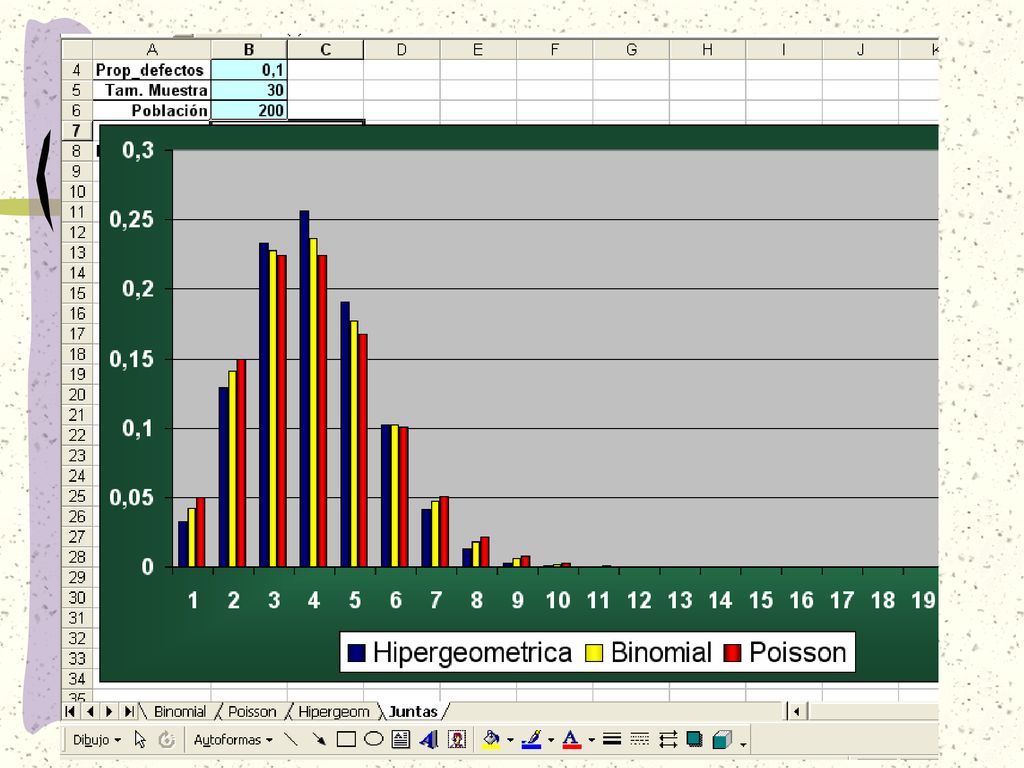Select the Line drawing tool

pyautogui.click(x=291, y=739)
